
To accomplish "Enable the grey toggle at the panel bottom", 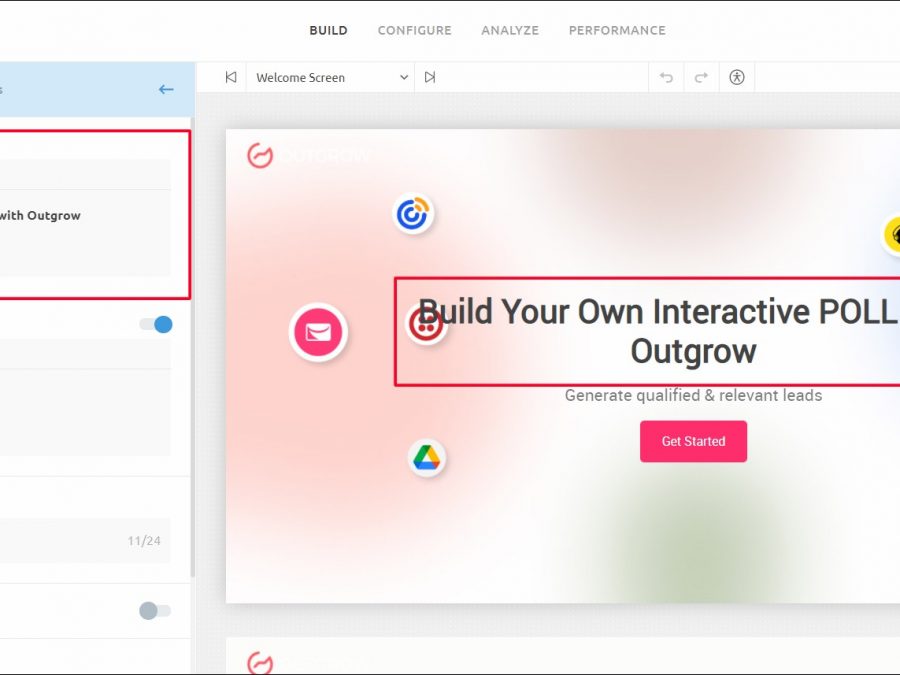I will click(x=155, y=611).
